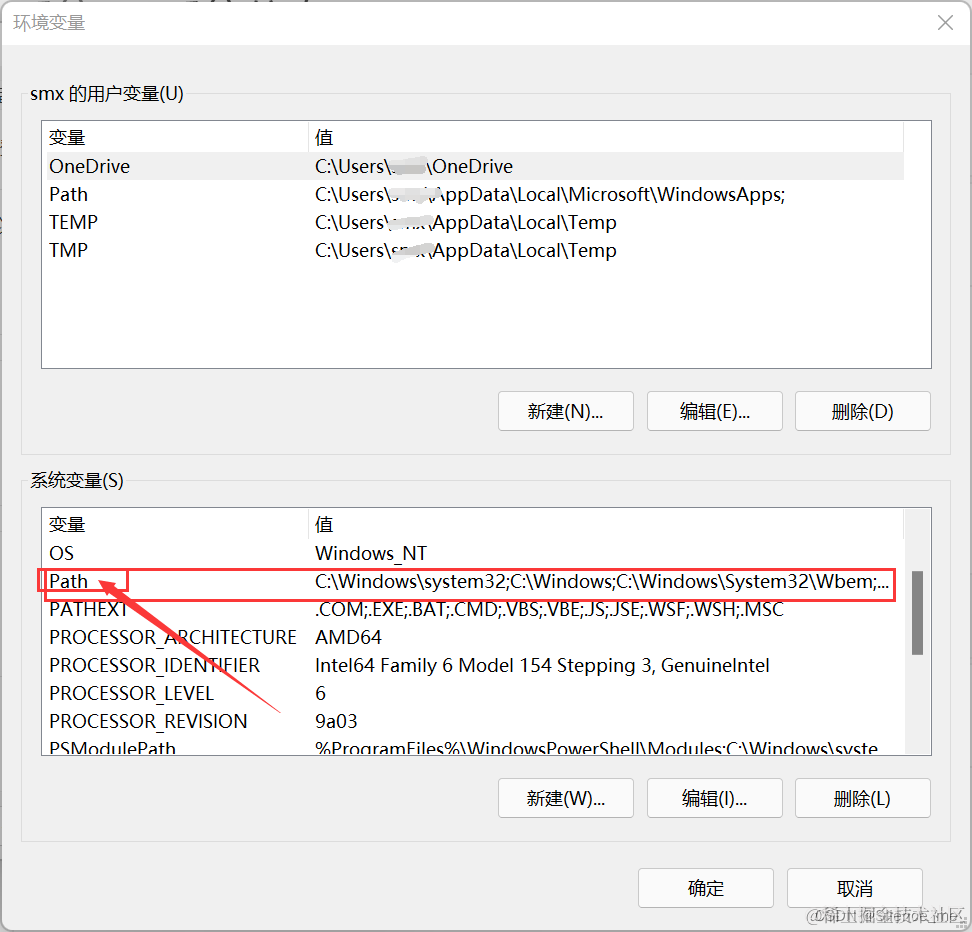Click the Windows_NT value cell
Image resolution: width=972 pixels, height=932 pixels.
371,553
